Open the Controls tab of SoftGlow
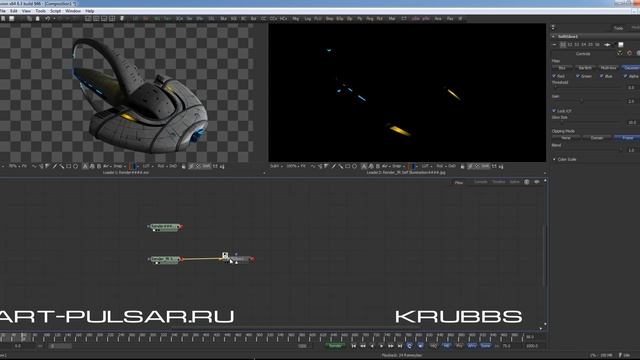Viewport: 640px width, 360px height. click(583, 53)
